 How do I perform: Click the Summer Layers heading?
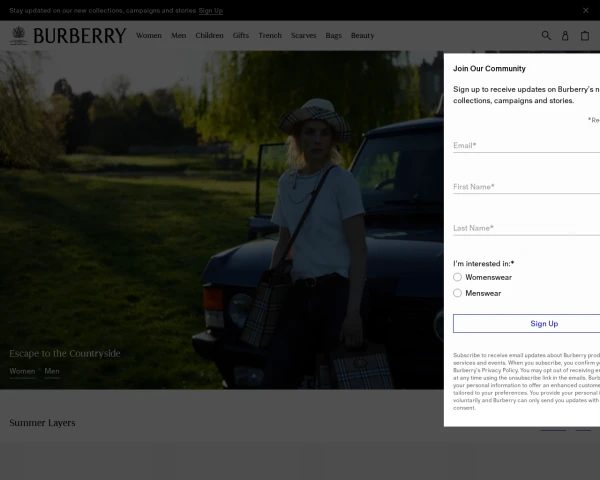[42, 423]
